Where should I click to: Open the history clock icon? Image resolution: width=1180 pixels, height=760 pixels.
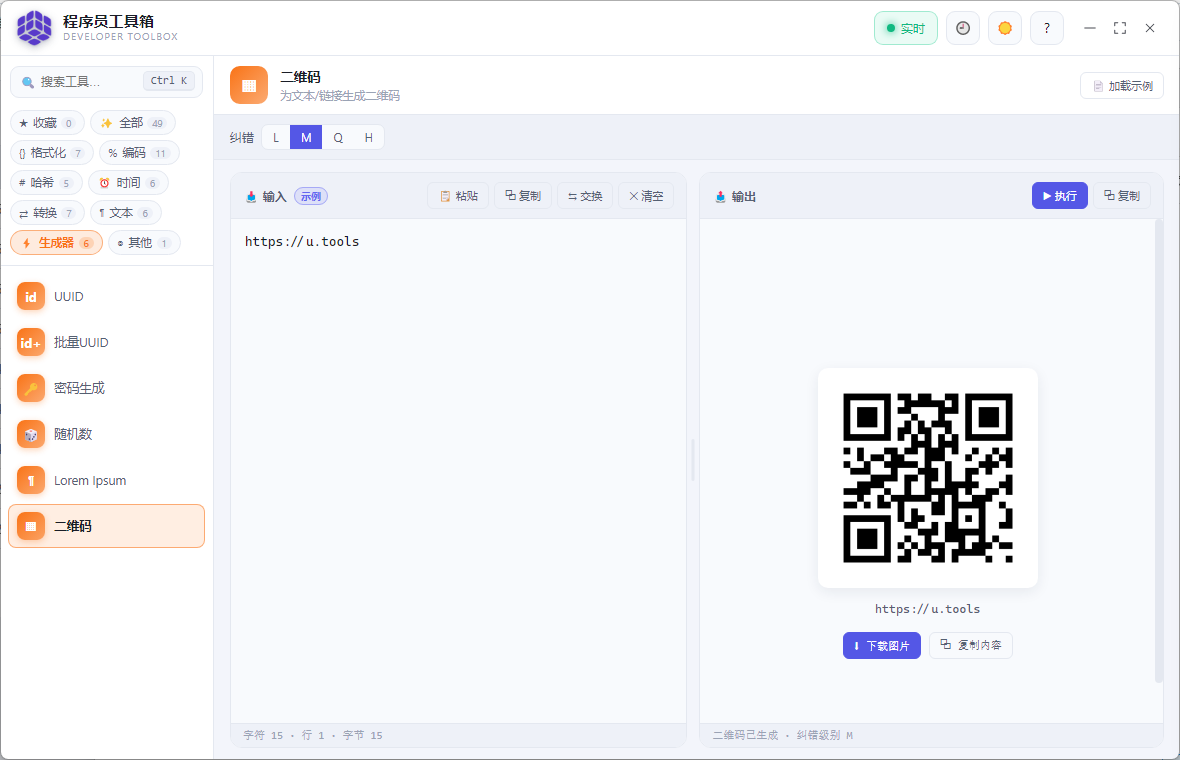pos(963,29)
